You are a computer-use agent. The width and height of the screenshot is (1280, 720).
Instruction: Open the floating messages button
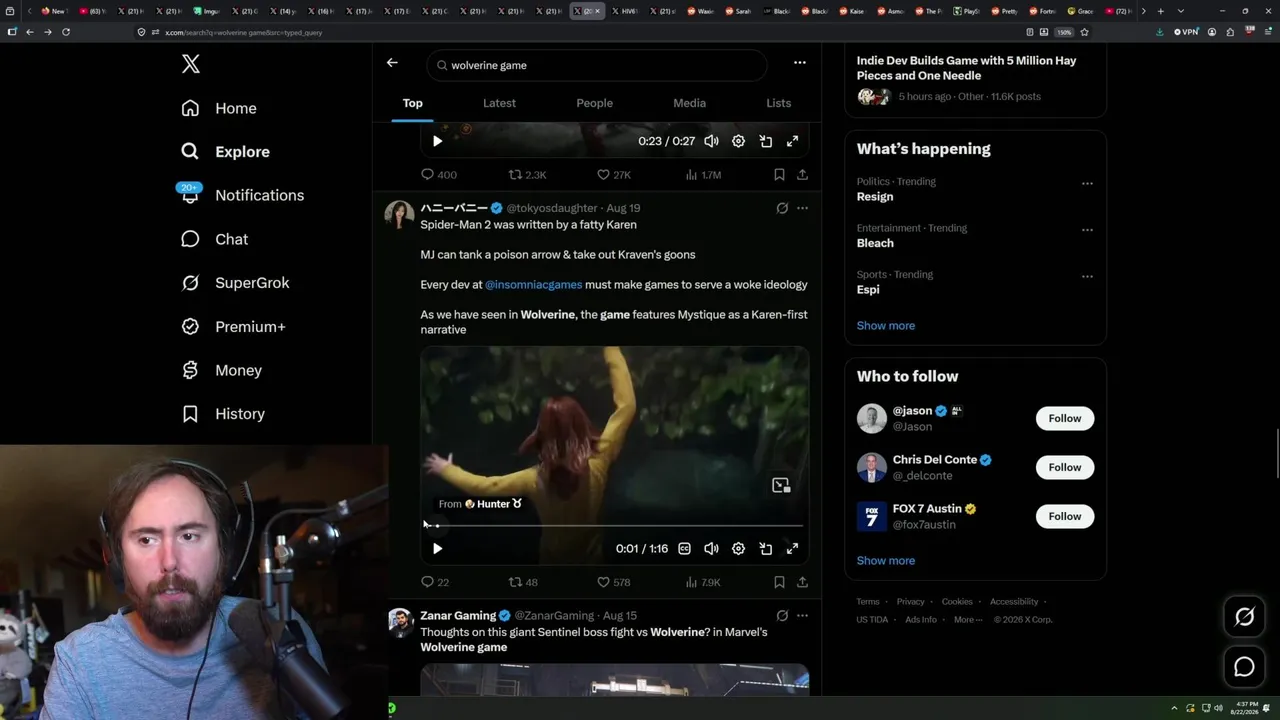click(x=1244, y=666)
